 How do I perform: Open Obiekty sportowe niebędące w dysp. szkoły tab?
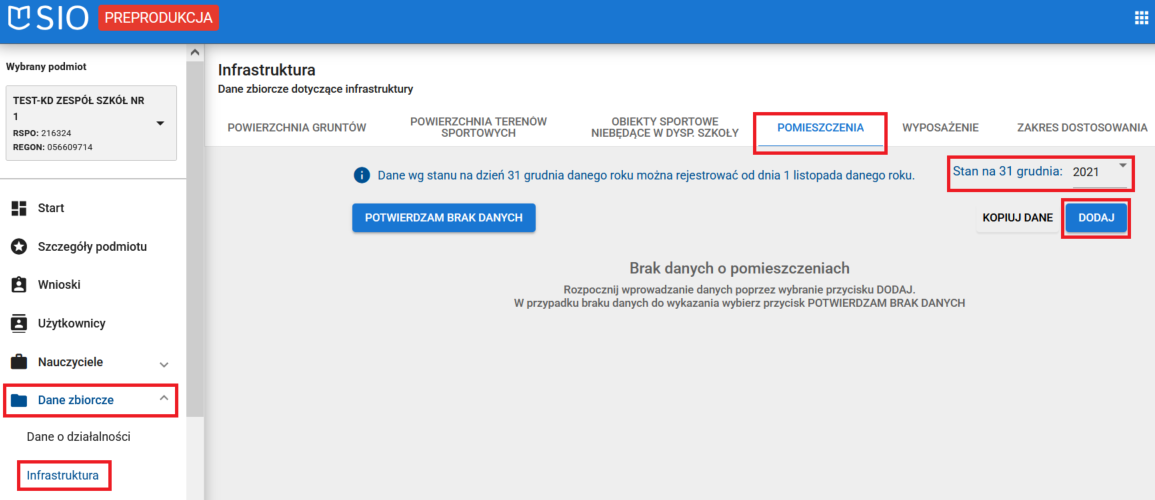pyautogui.click(x=664, y=127)
